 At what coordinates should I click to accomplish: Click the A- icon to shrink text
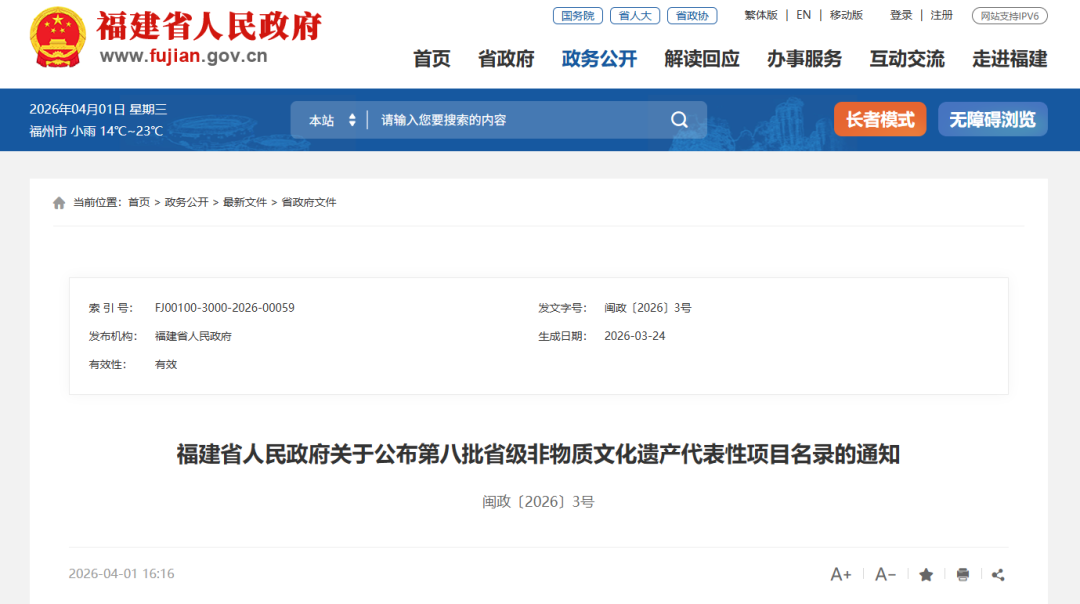pos(884,575)
